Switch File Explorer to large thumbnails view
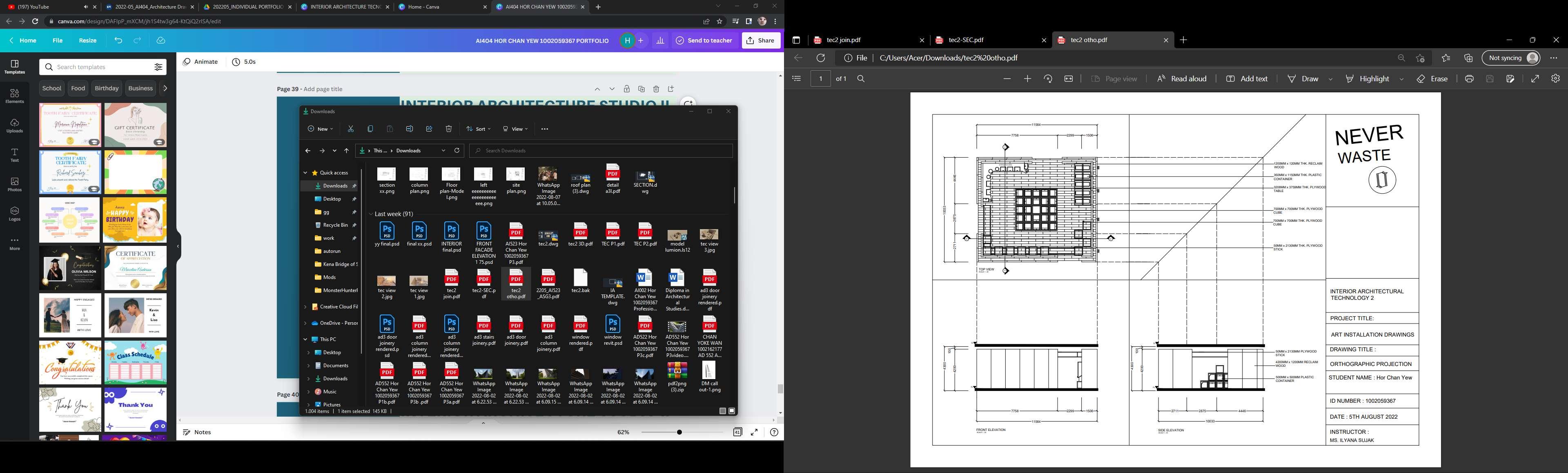The width and height of the screenshot is (1568, 473). pos(732,411)
